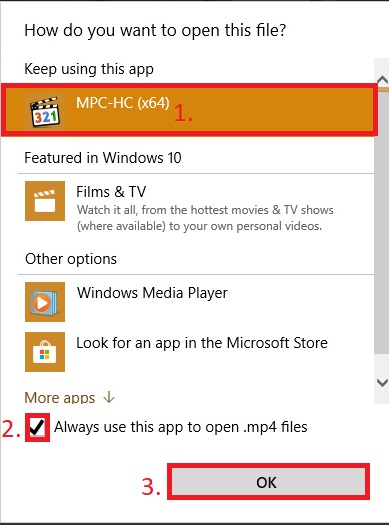Open Look for an app in the Microsoft Store
Viewport: 389px width, 525px height.
pos(202,343)
